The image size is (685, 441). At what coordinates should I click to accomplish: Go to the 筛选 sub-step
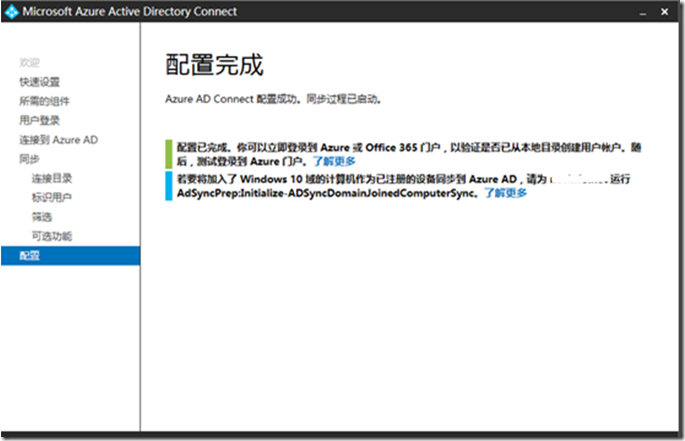[x=42, y=217]
